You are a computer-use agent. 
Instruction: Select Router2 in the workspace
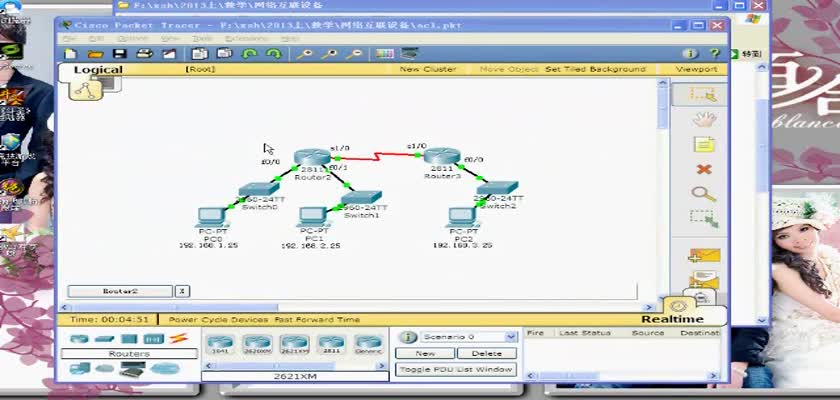312,157
